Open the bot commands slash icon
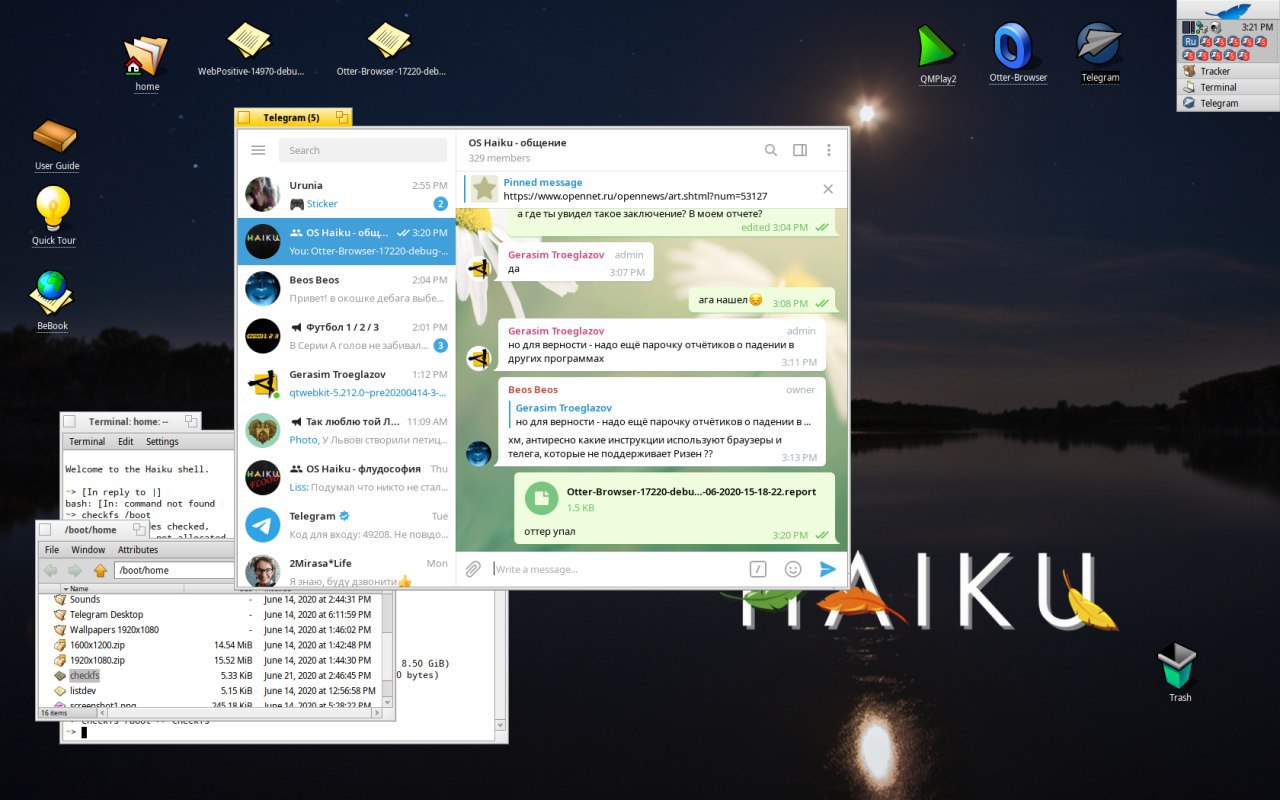Screen dimensions: 1280x800 point(758,569)
